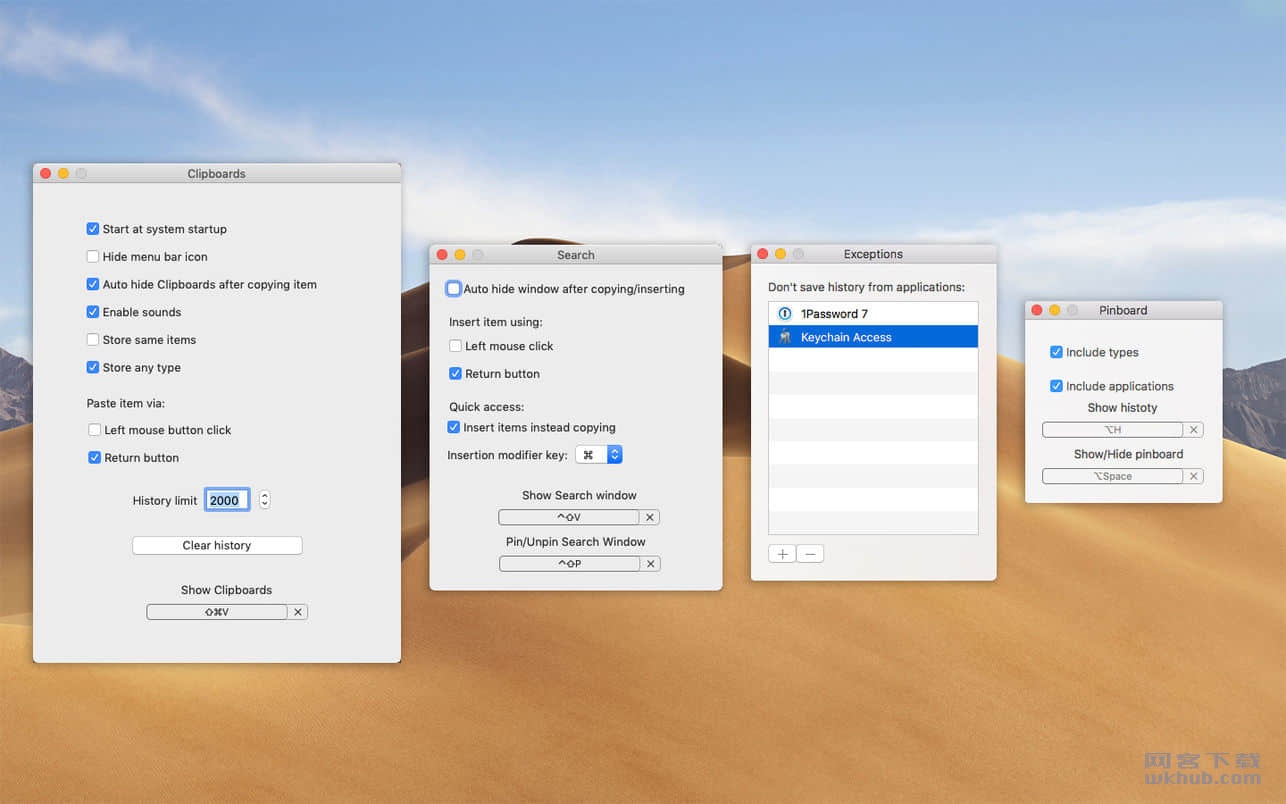Toggle Store any type checkbox

93,368
